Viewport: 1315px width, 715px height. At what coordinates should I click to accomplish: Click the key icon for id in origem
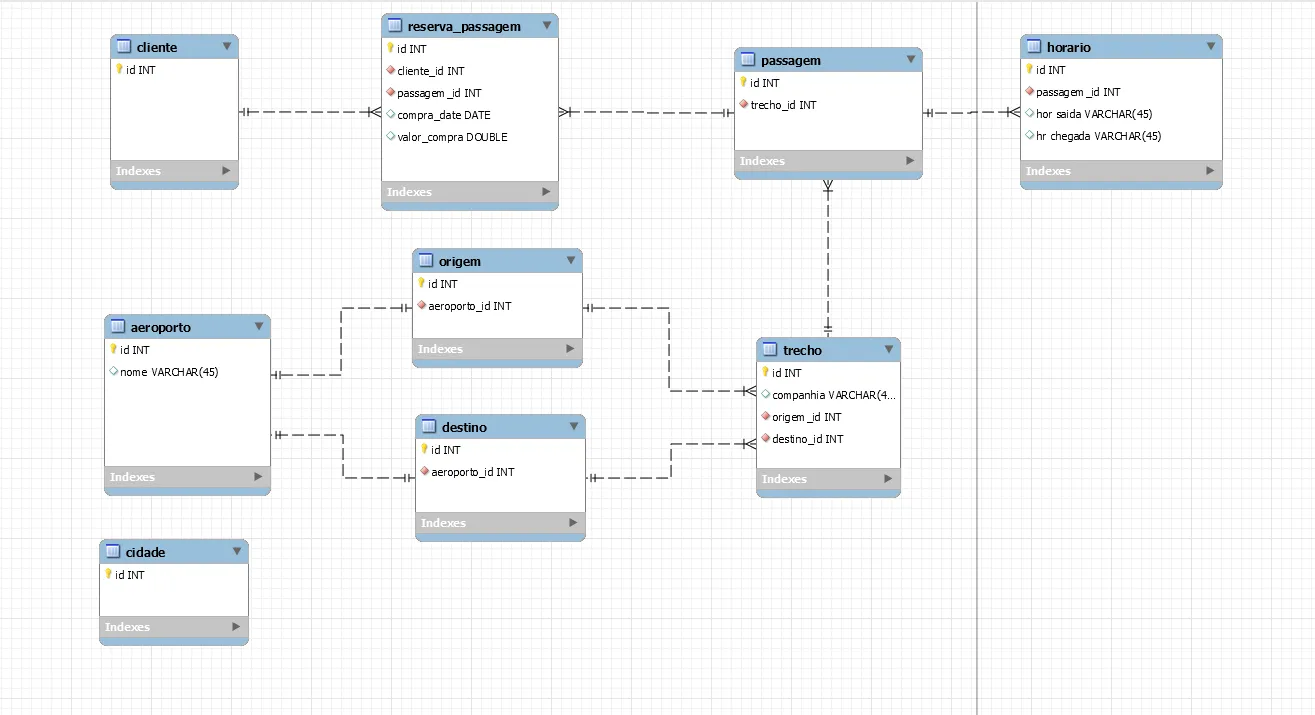421,283
